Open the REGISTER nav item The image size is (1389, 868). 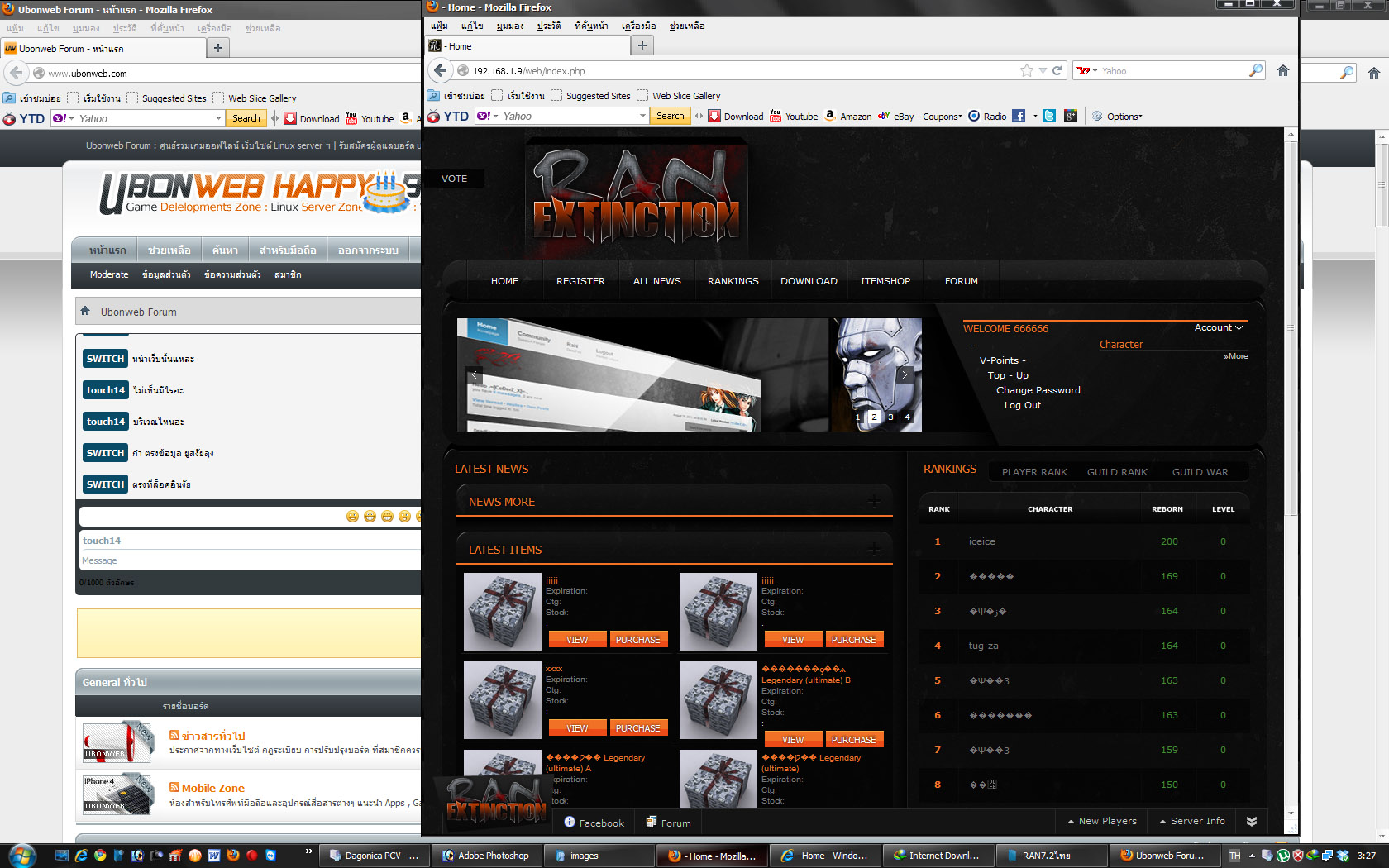click(x=580, y=281)
